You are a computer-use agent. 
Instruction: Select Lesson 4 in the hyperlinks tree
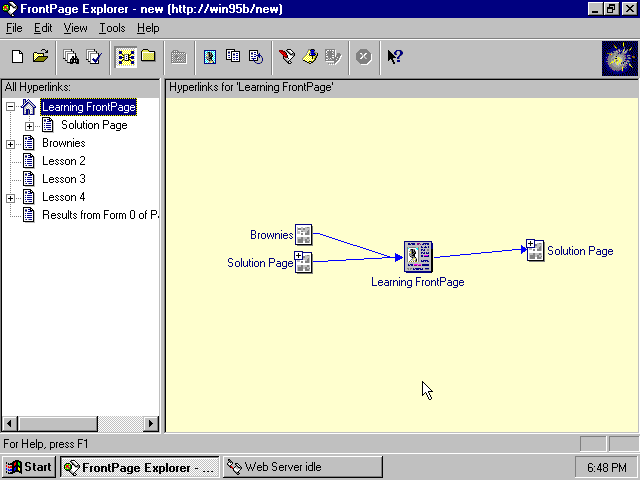64,197
